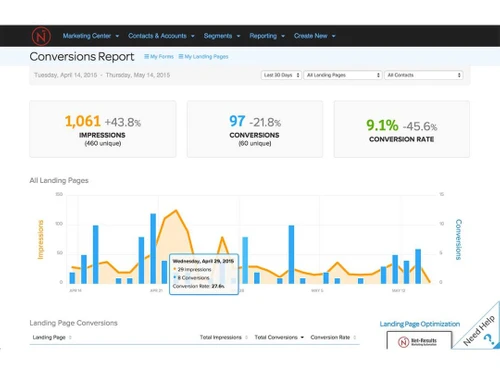
Task: Click the 1,061 Impressions stat card
Action: click(103, 129)
